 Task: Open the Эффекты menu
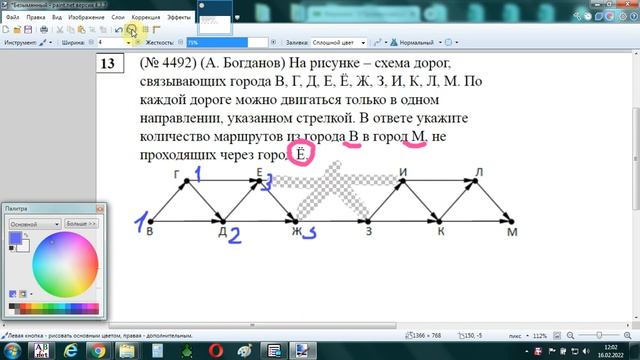pyautogui.click(x=179, y=17)
